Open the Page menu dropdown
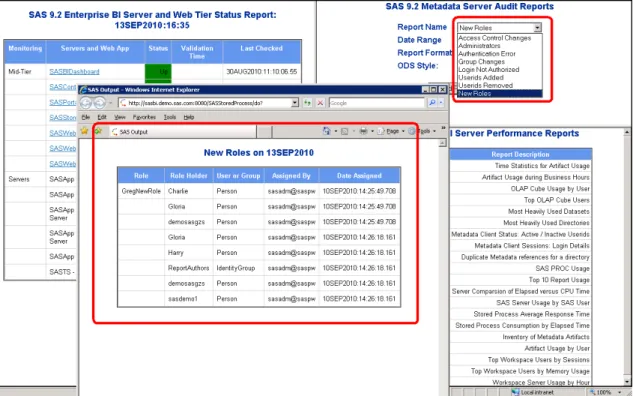The height and width of the screenshot is (396, 633). point(392,131)
